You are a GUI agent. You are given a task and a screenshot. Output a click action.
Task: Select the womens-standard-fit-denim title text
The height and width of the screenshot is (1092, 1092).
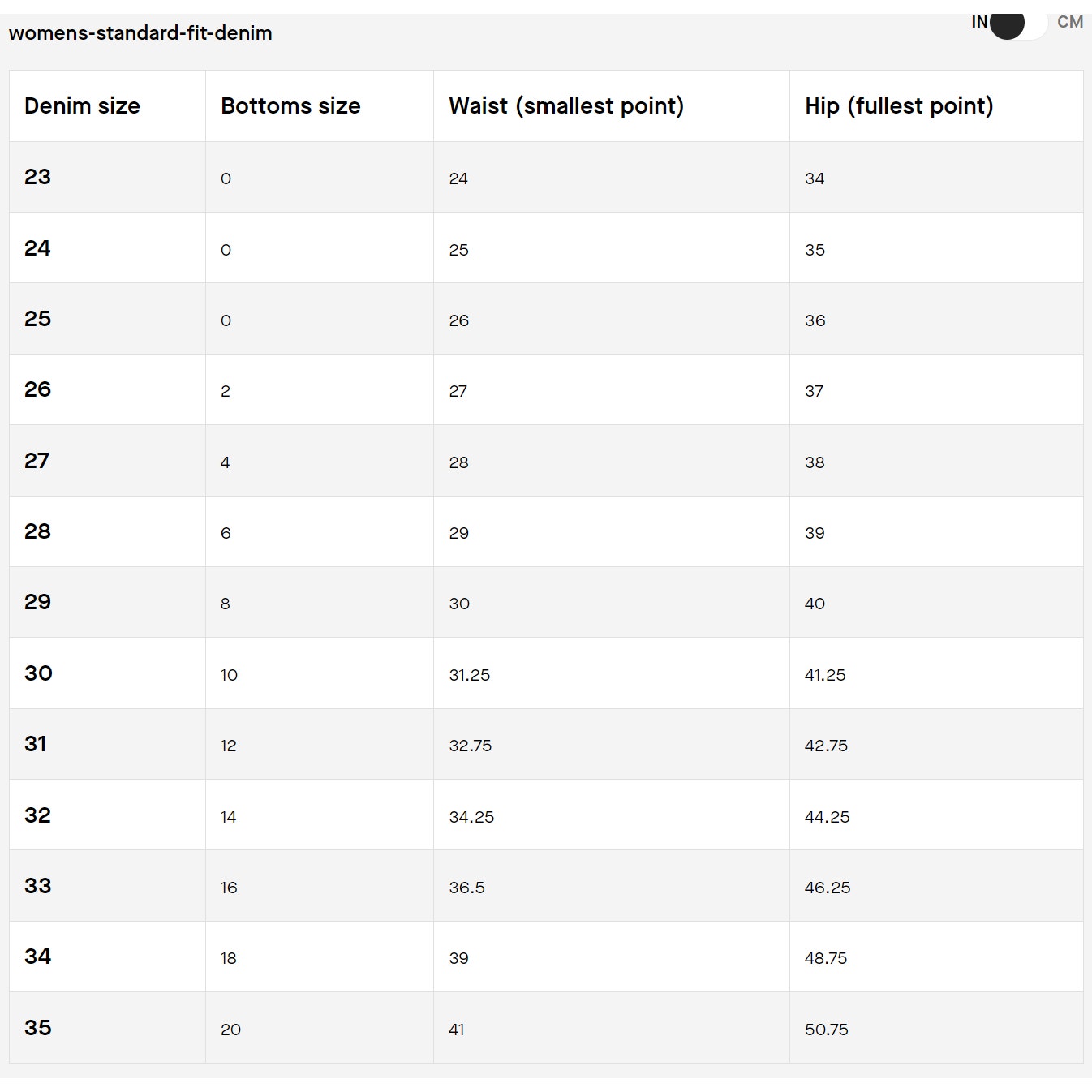click(140, 33)
